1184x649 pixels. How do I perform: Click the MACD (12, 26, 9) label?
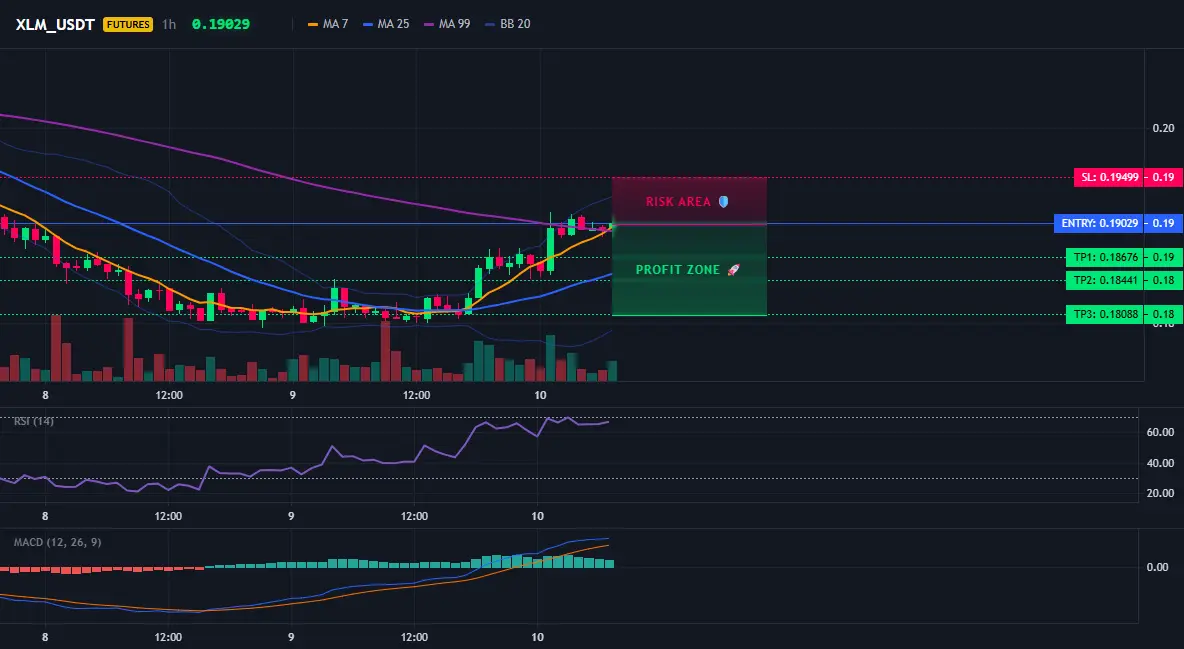click(57, 542)
